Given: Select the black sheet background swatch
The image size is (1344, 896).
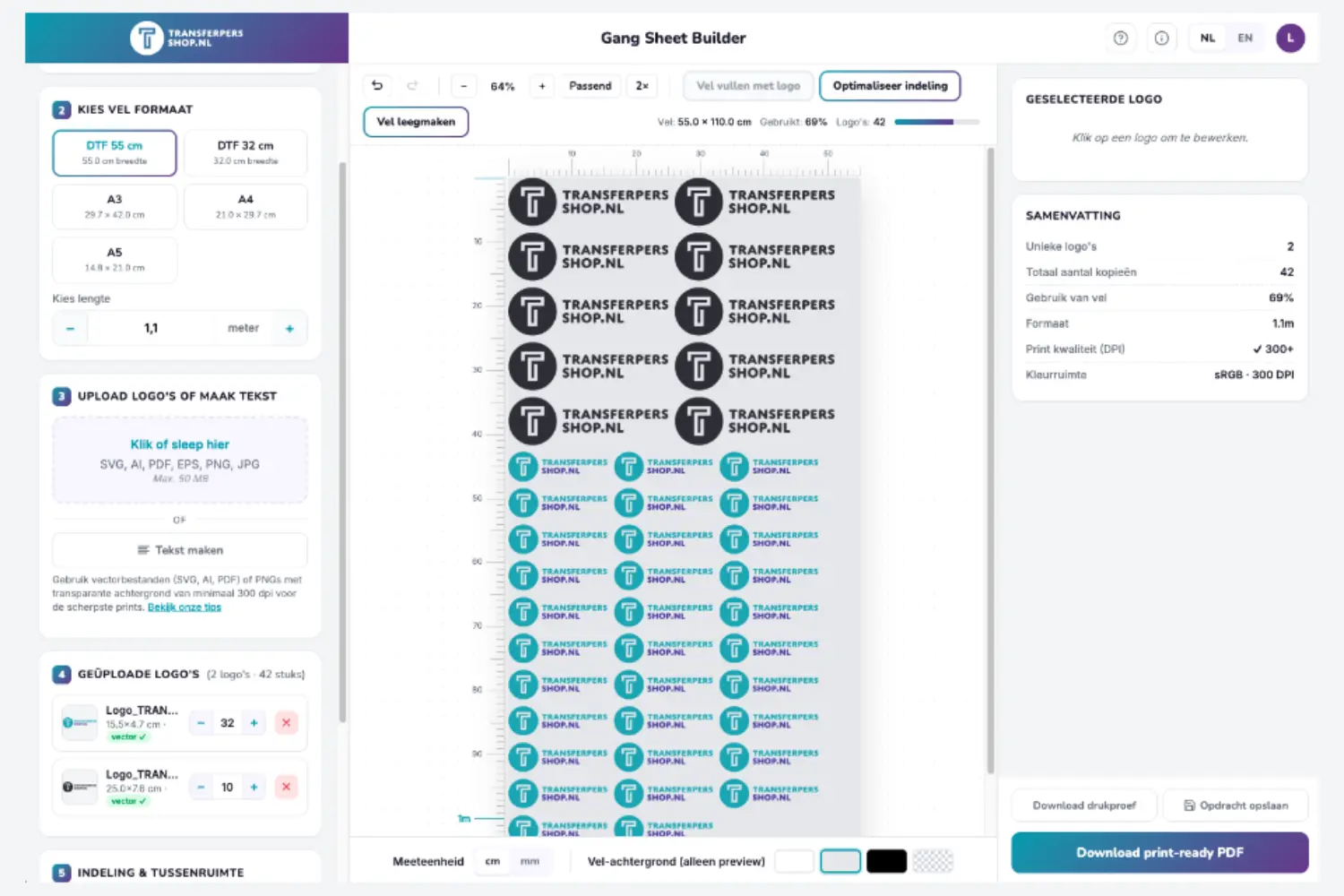Looking at the screenshot, I should [x=887, y=861].
